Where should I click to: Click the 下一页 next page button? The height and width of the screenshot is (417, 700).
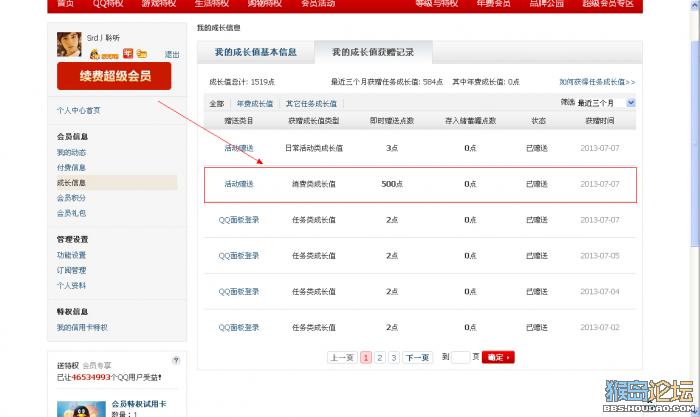click(x=417, y=357)
